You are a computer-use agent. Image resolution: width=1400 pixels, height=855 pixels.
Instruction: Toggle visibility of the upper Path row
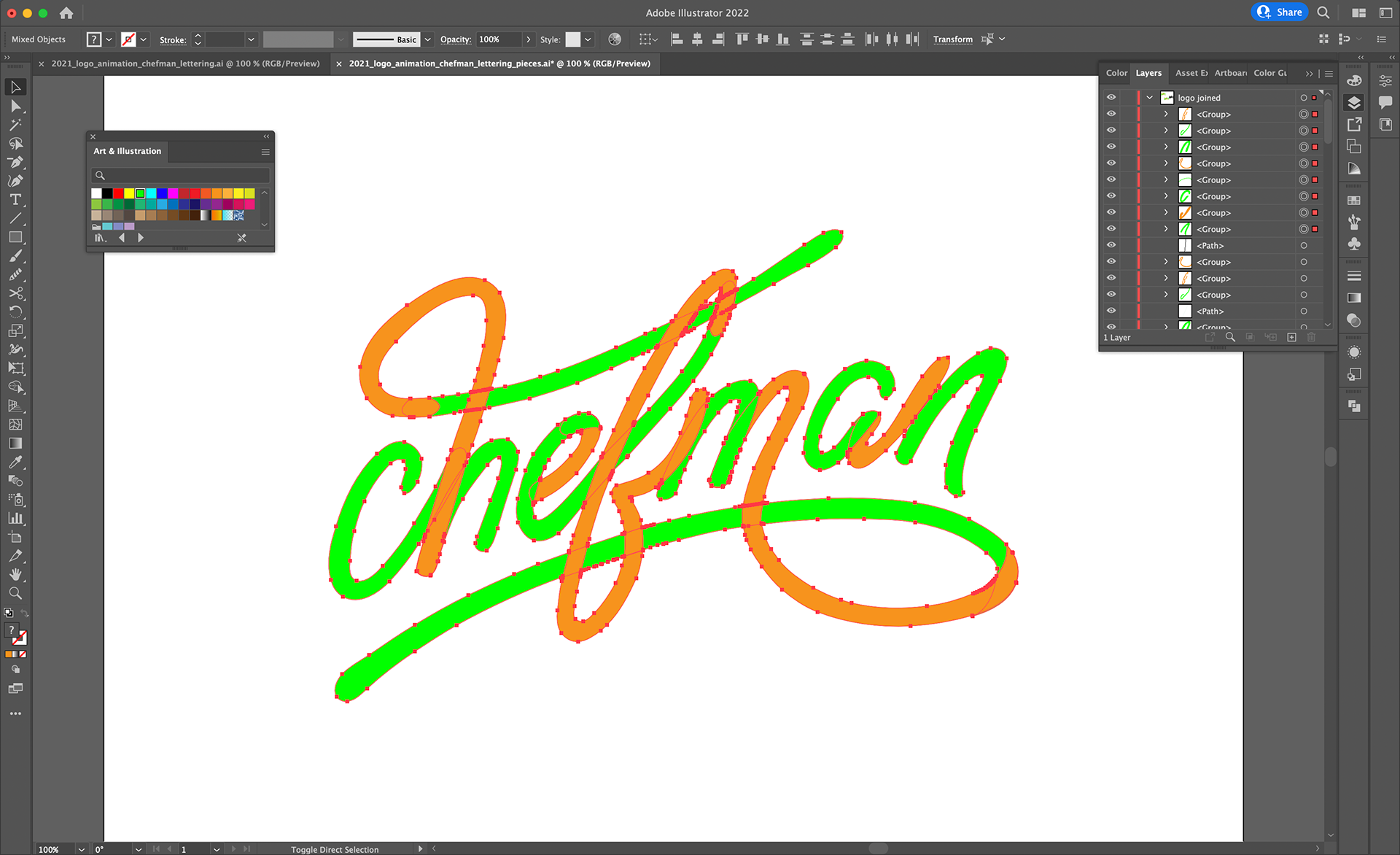[x=1111, y=245]
